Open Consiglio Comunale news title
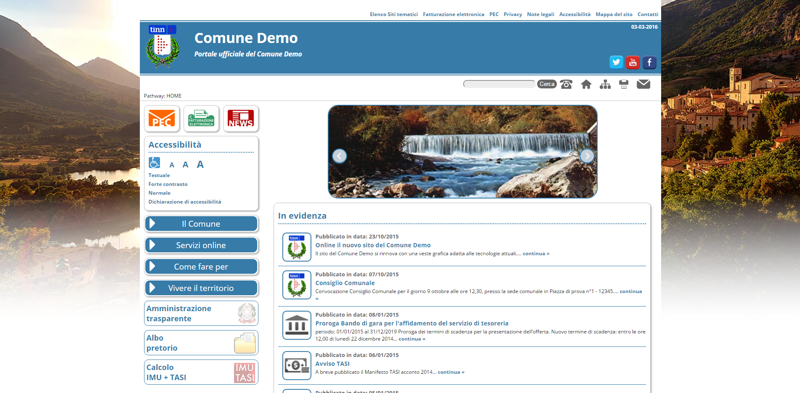This screenshot has height=393, width=800. [345, 283]
